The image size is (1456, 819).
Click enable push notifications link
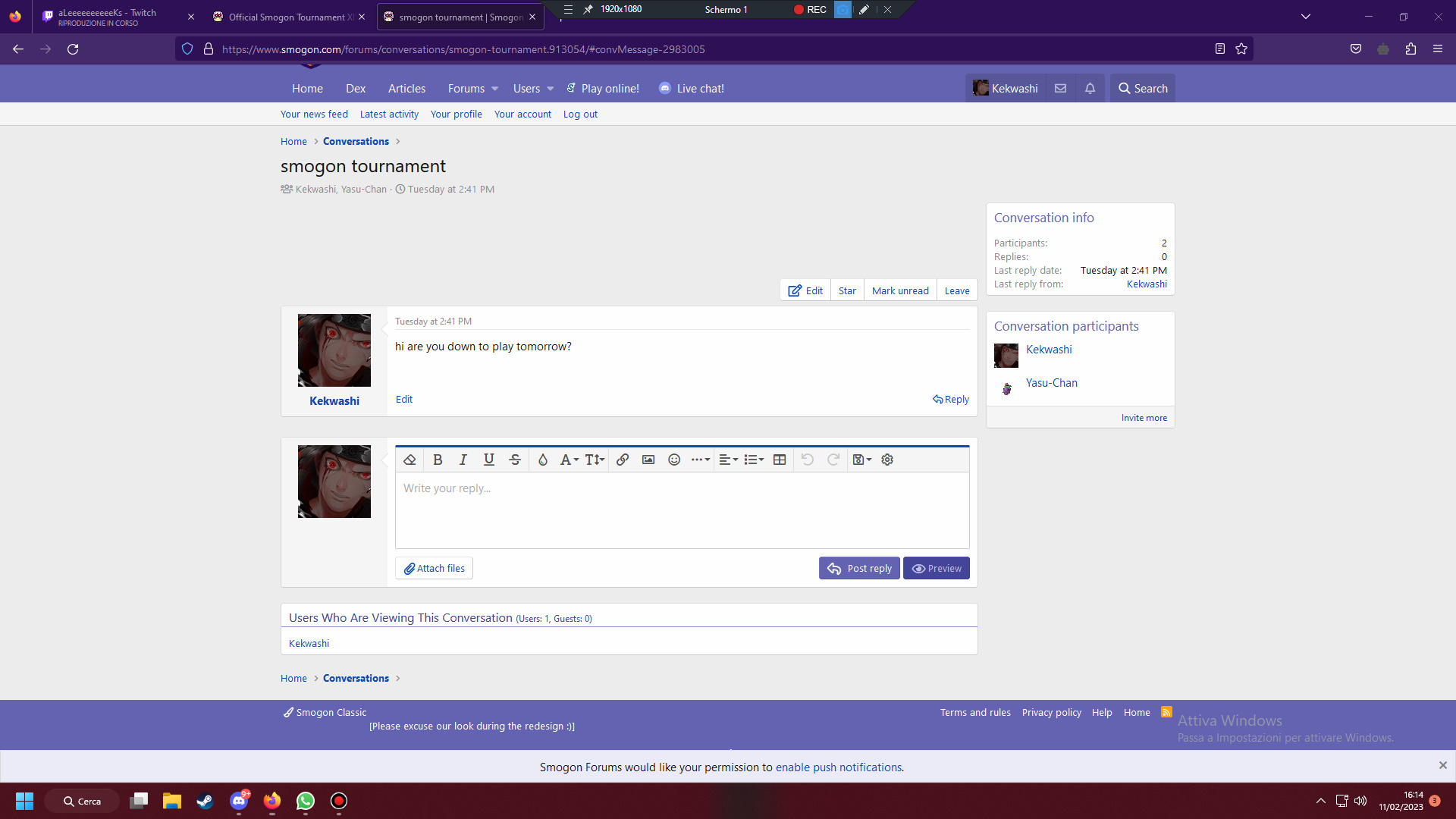839,767
